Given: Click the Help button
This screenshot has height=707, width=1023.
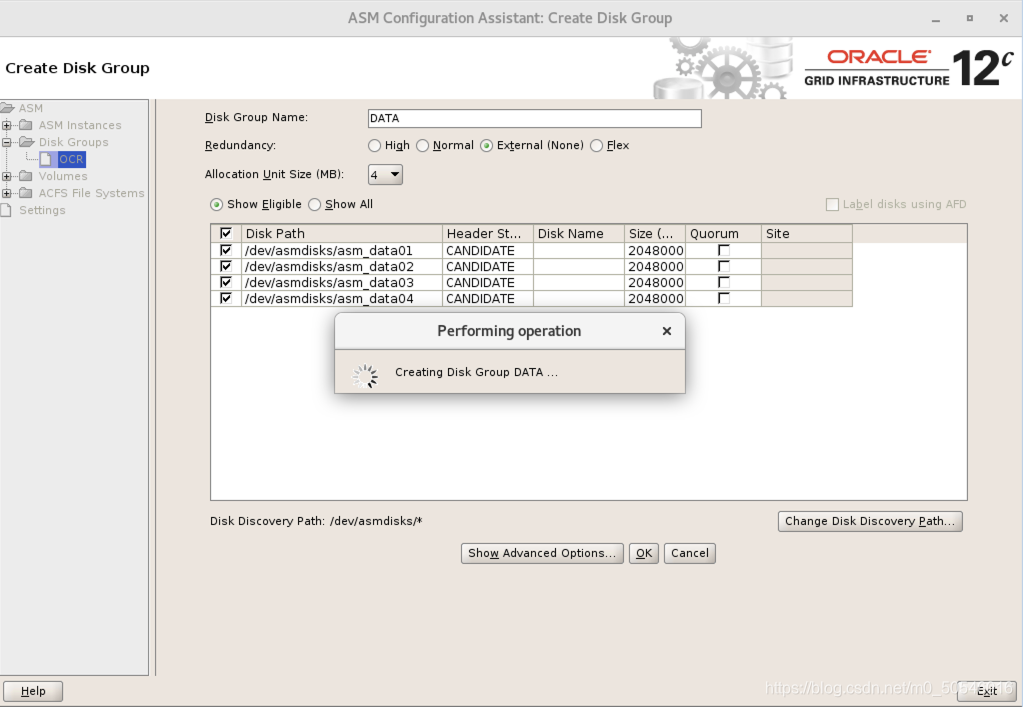Looking at the screenshot, I should (33, 691).
